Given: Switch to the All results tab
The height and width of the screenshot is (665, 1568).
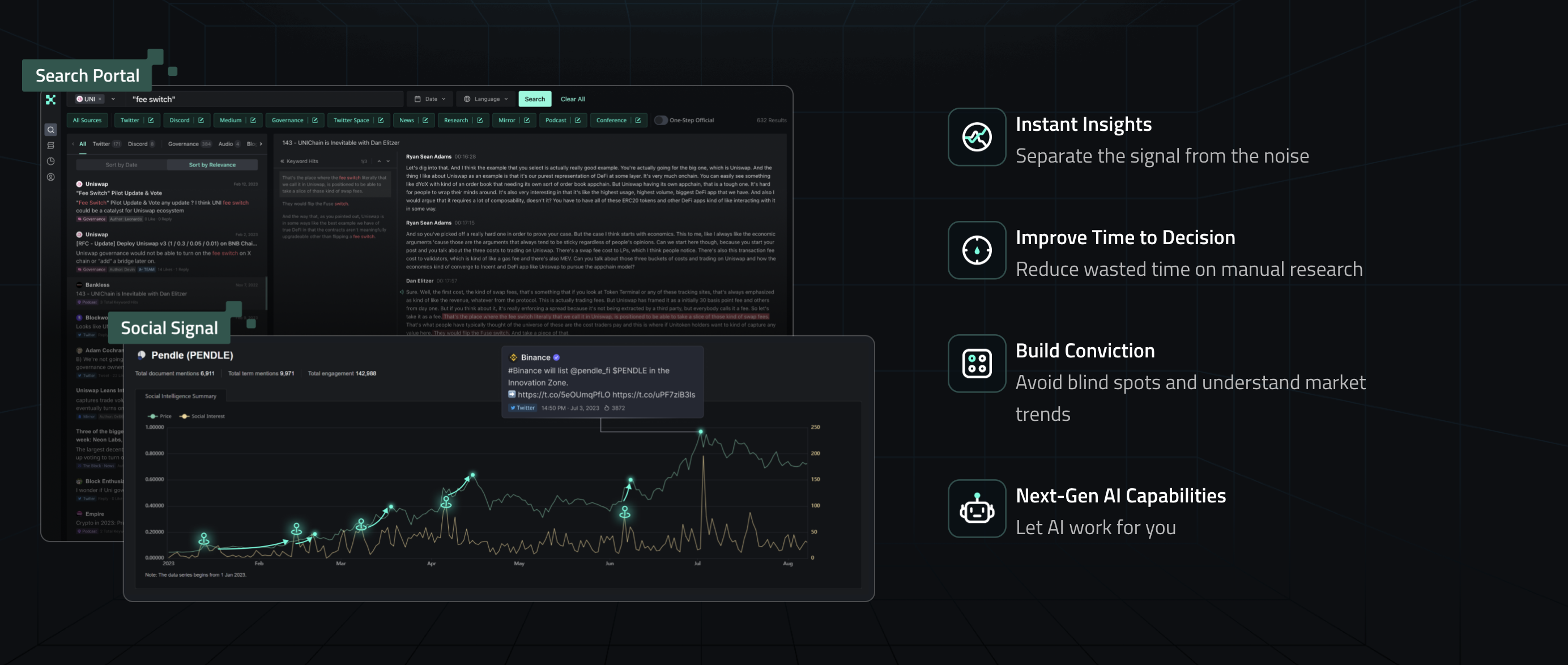Looking at the screenshot, I should pos(83,144).
